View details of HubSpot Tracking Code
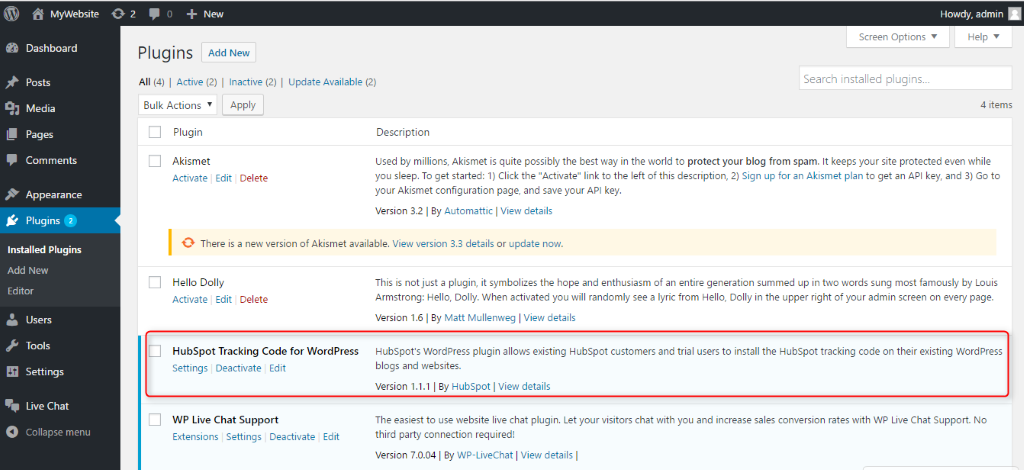This screenshot has width=1024, height=470. coord(524,386)
